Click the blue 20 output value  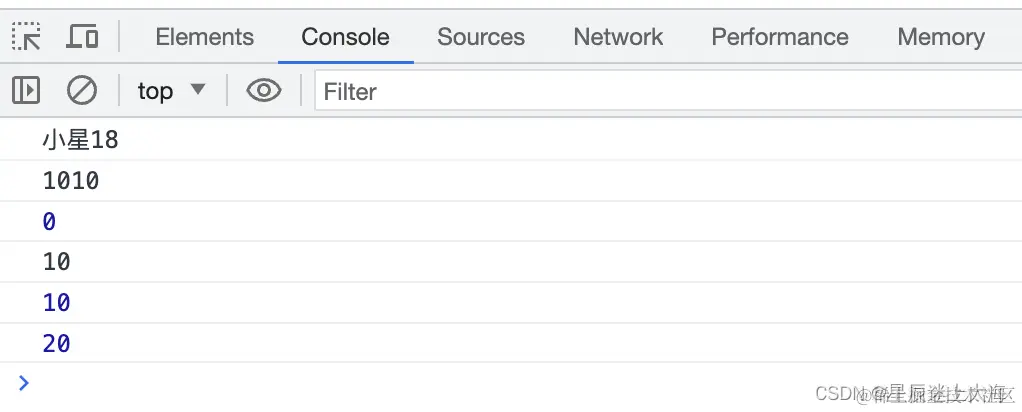tap(57, 344)
